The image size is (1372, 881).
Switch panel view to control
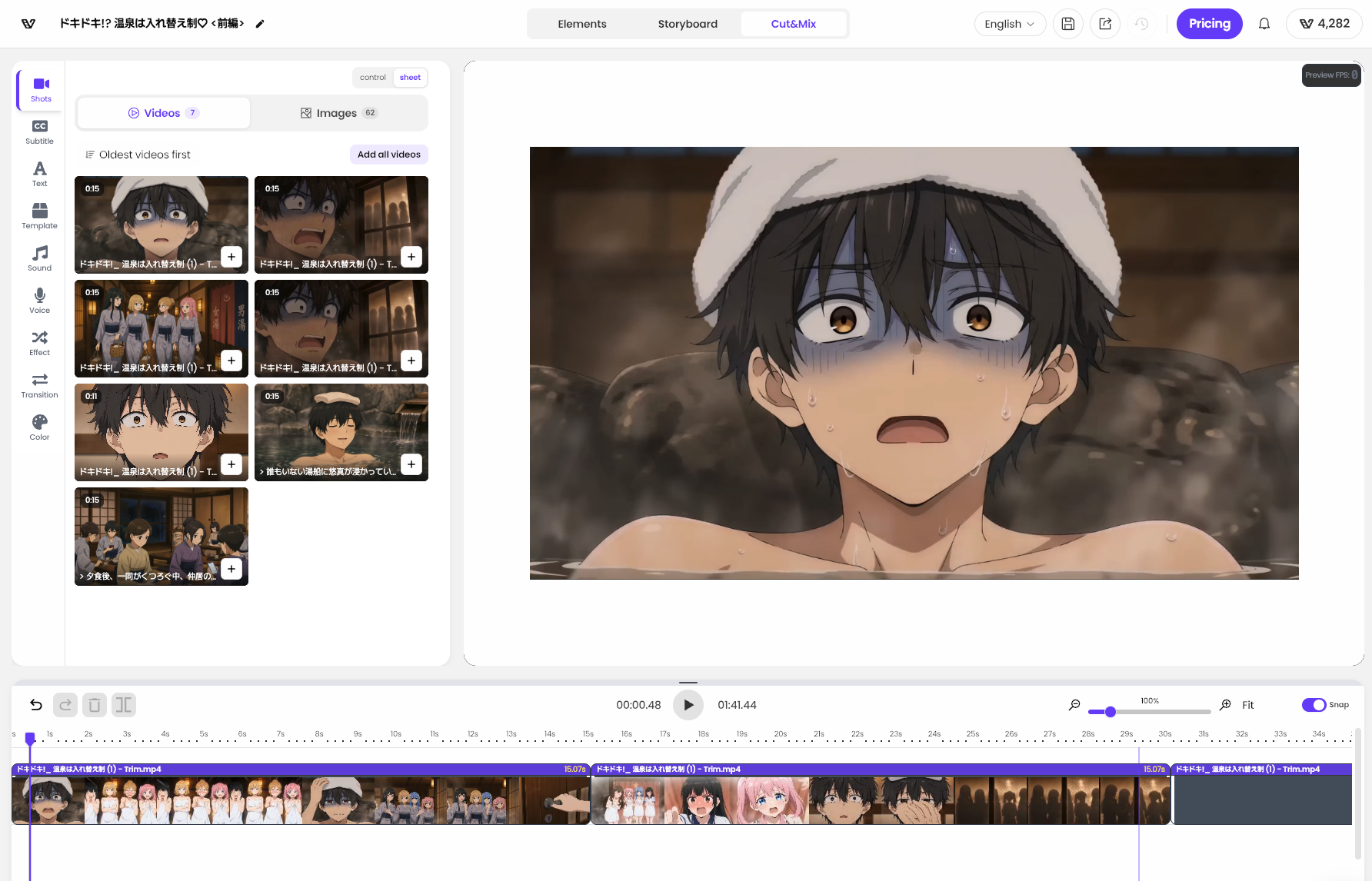point(373,78)
